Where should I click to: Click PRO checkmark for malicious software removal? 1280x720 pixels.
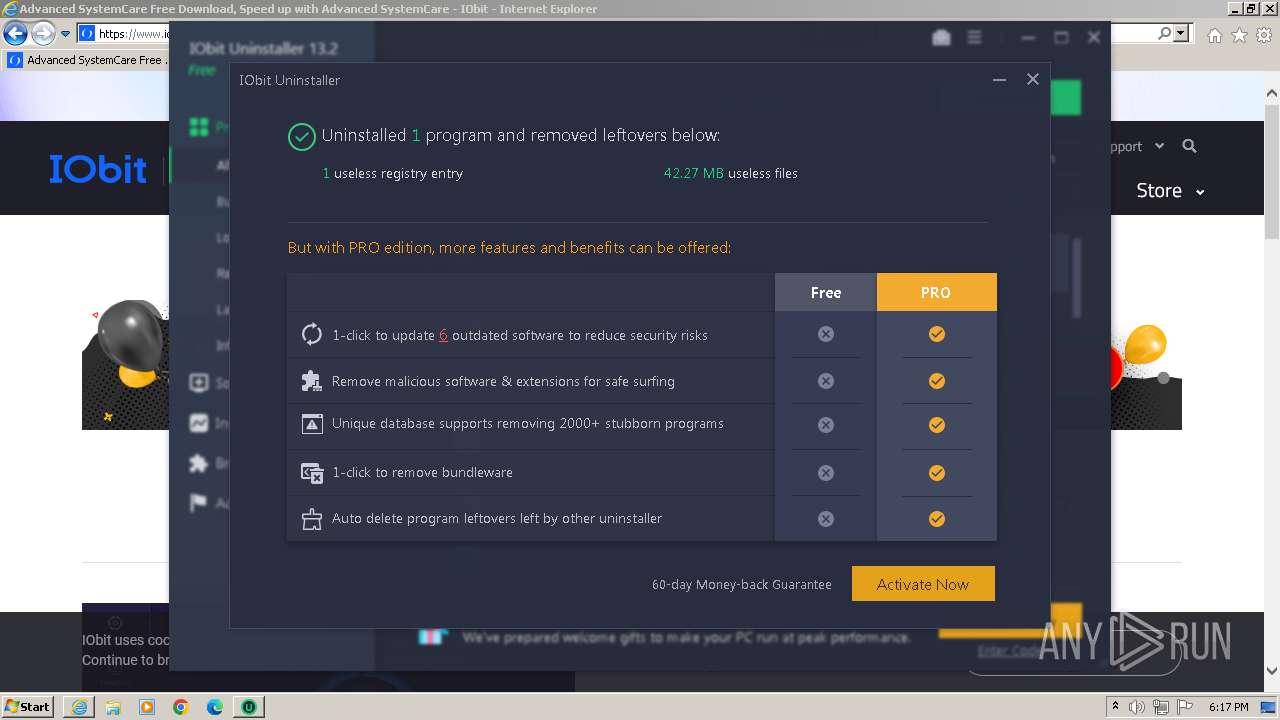coord(937,381)
